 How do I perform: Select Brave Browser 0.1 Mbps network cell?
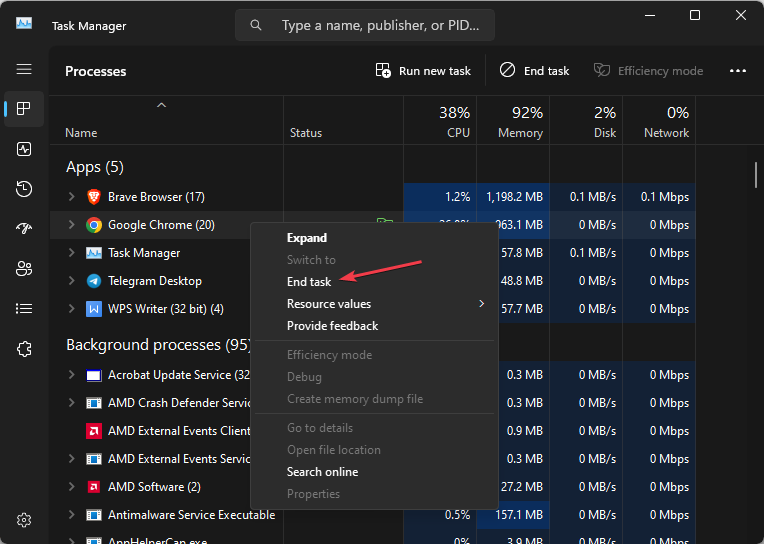659,197
